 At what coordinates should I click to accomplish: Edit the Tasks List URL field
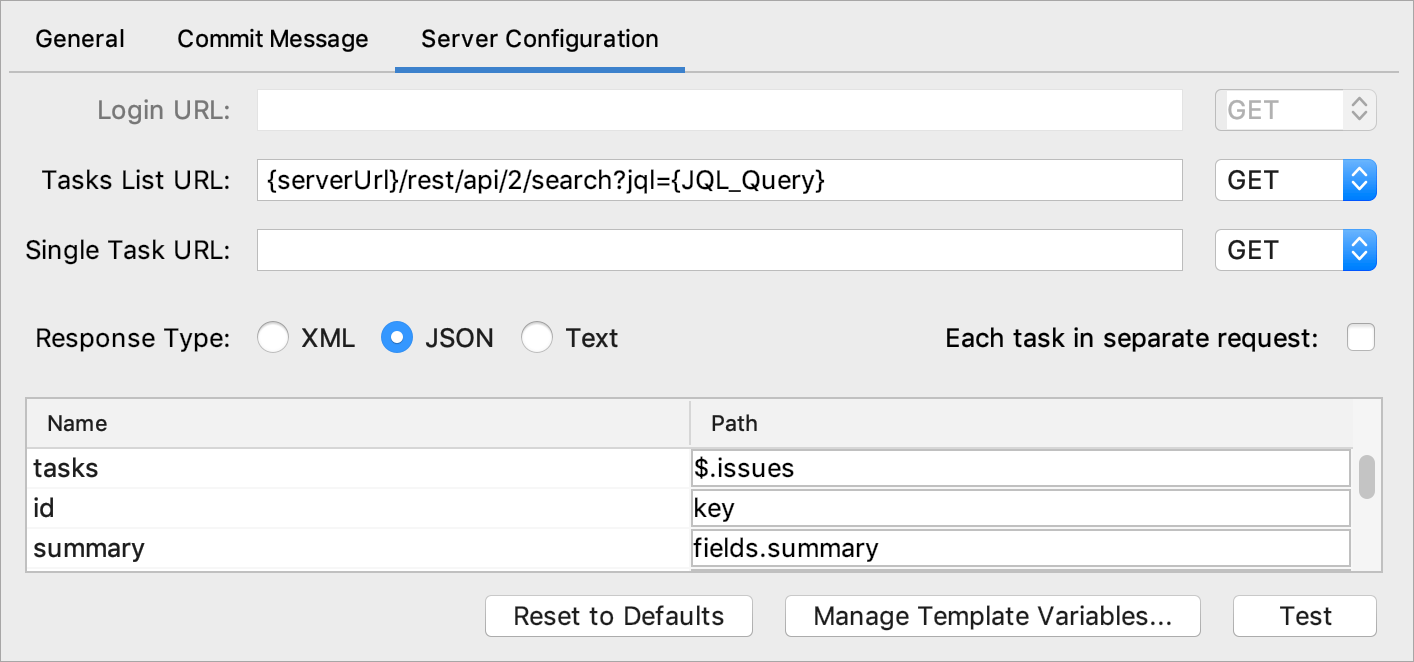(x=718, y=180)
